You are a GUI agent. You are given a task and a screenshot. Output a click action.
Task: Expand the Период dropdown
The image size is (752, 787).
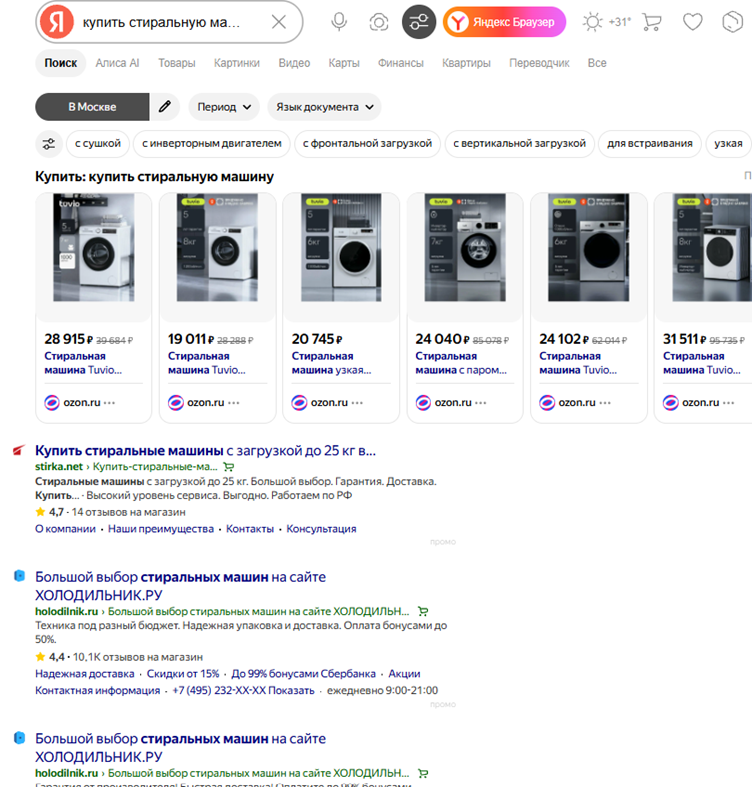tap(224, 107)
